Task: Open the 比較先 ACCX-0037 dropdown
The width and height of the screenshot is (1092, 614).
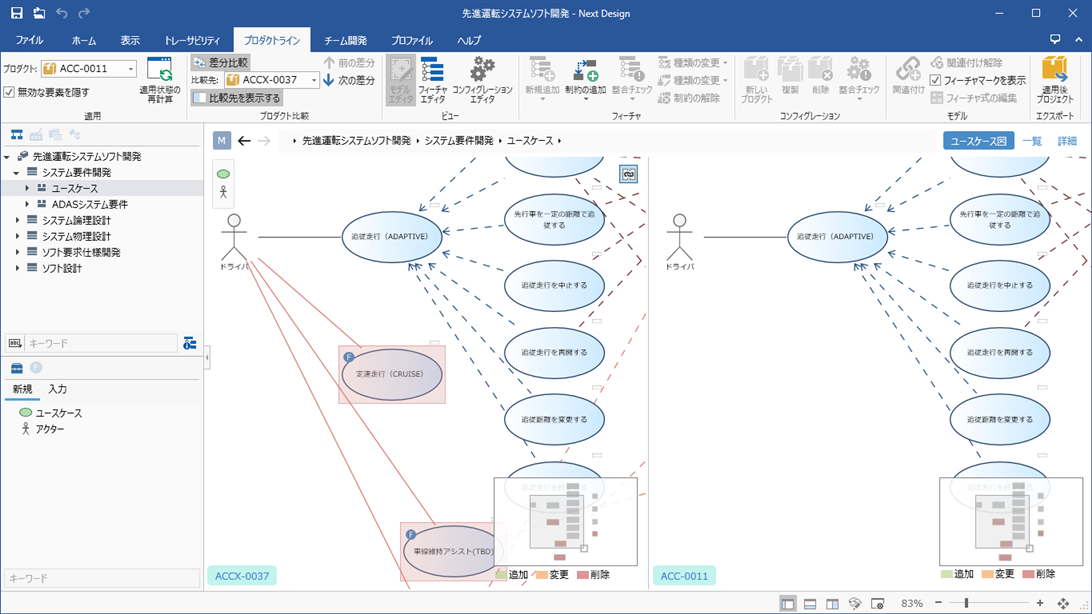Action: [x=314, y=80]
